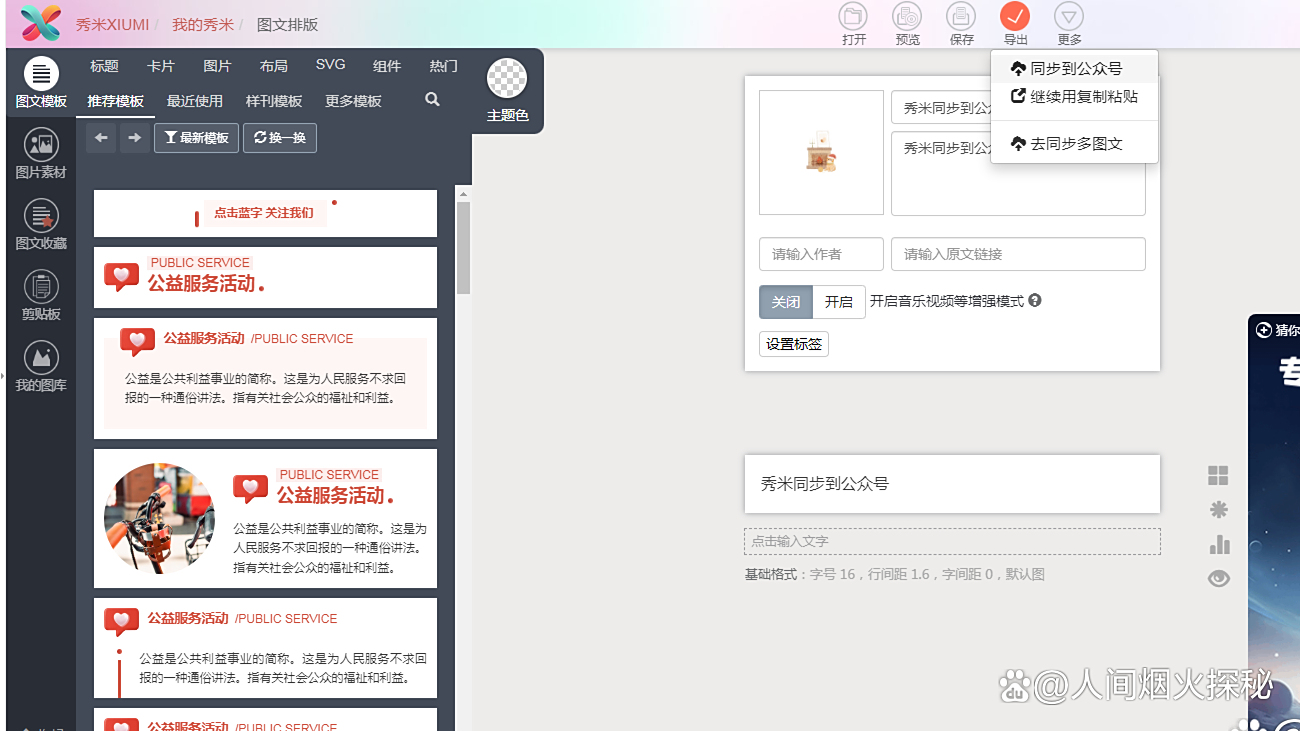
Task: Expand the 更多模板 templates list
Action: tap(353, 101)
